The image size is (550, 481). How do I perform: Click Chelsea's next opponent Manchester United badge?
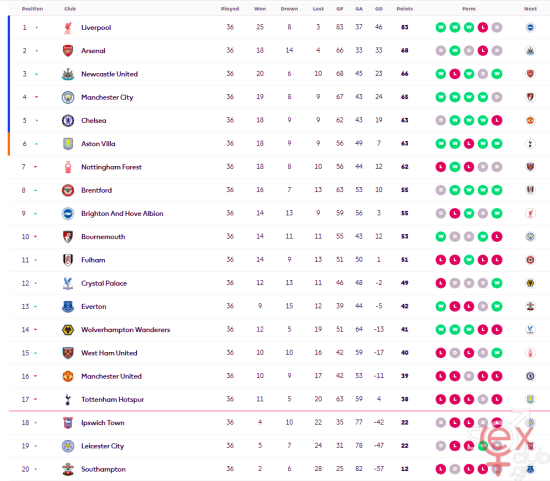tap(530, 120)
